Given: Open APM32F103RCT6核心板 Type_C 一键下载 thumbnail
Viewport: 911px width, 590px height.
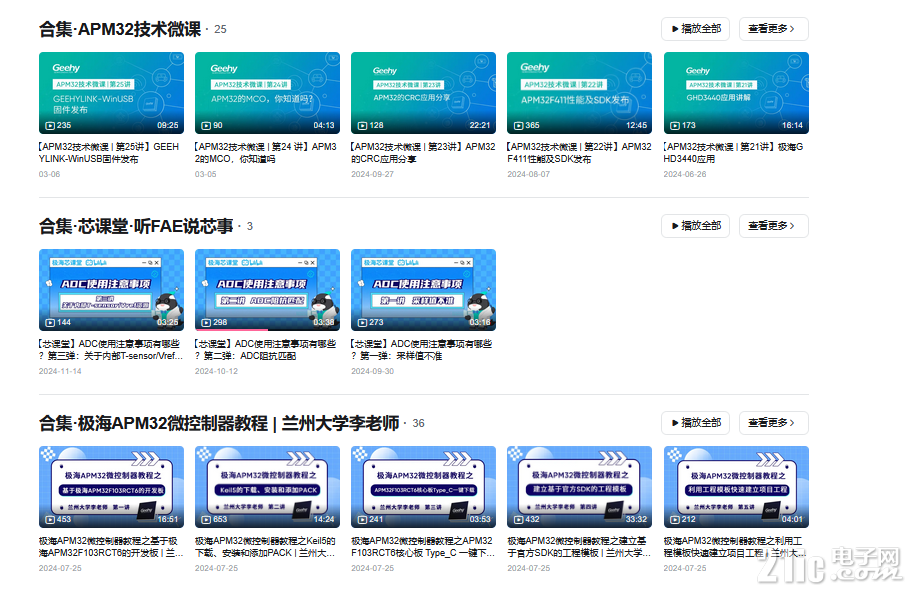Looking at the screenshot, I should 424,487.
